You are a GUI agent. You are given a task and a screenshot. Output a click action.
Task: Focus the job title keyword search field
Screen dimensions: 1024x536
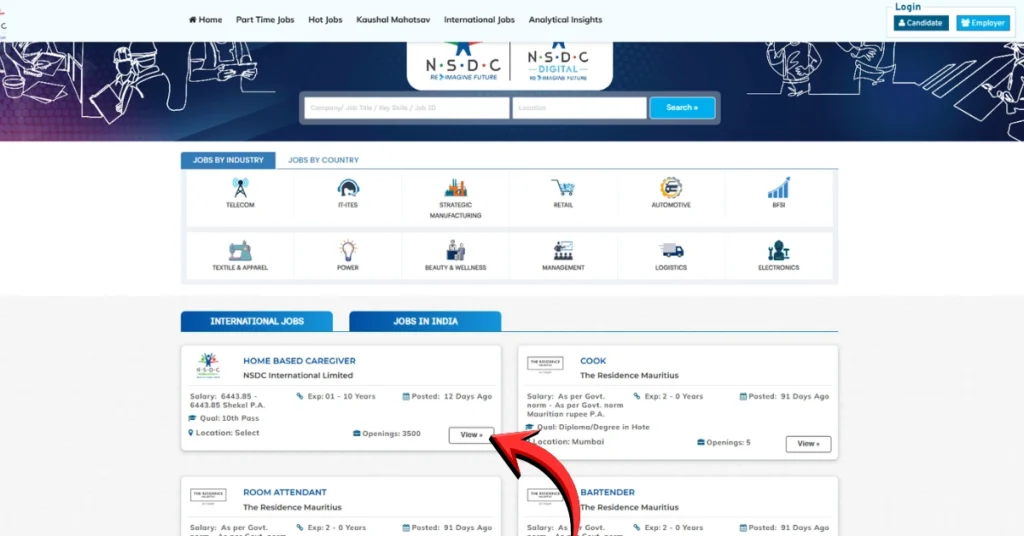pyautogui.click(x=406, y=108)
